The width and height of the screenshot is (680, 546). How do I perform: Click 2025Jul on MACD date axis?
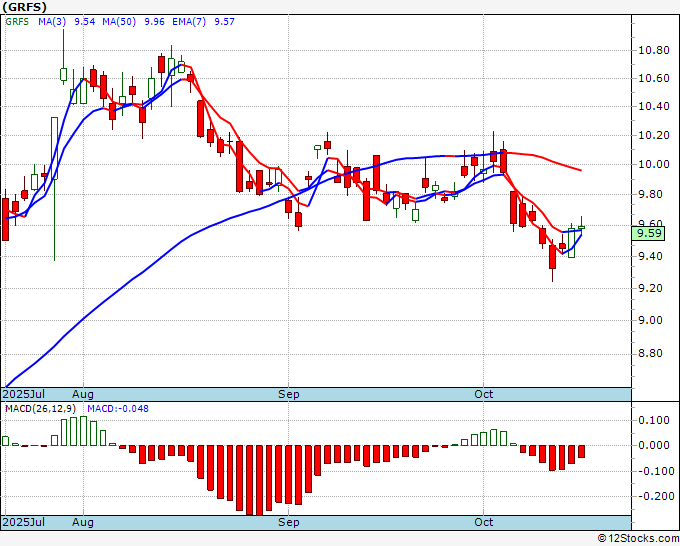[x=23, y=522]
